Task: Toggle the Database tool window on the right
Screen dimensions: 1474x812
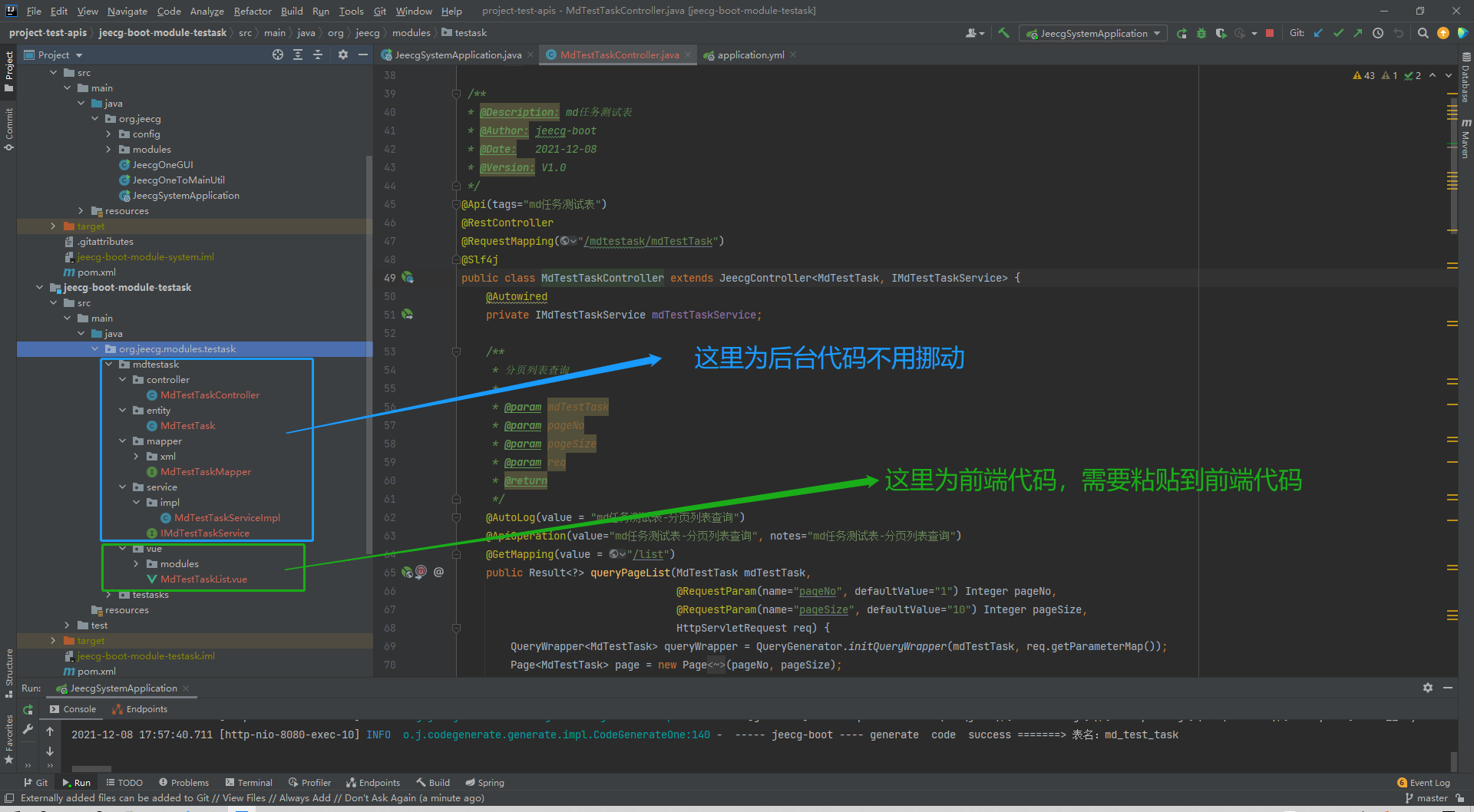Action: click(1466, 77)
